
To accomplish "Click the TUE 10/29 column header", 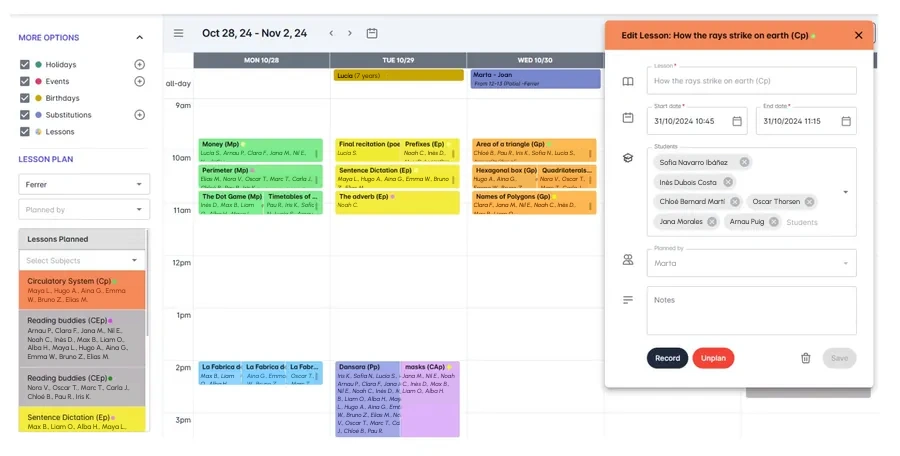I will 398,60.
